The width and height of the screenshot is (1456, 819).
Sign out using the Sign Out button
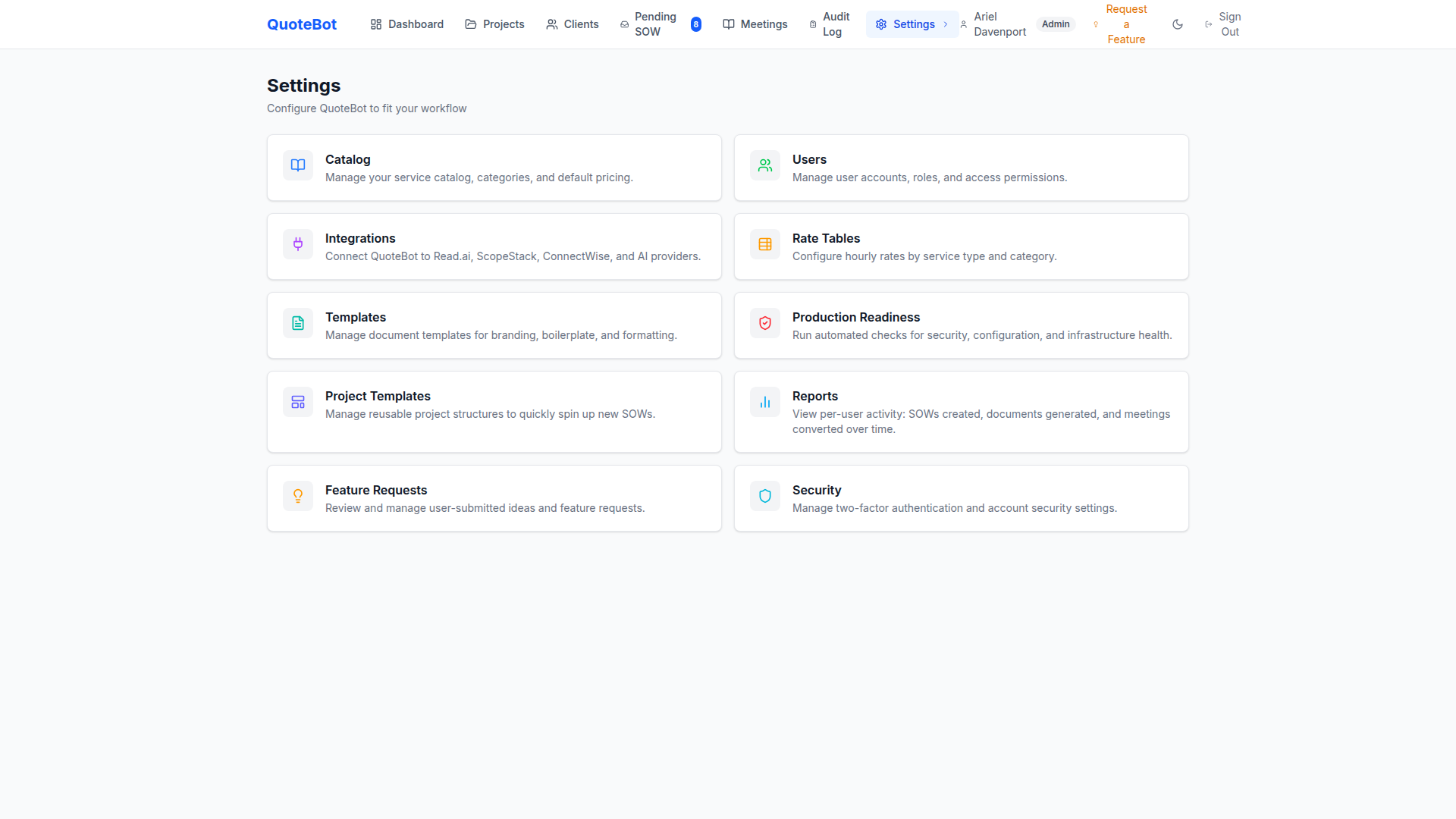[x=1228, y=24]
